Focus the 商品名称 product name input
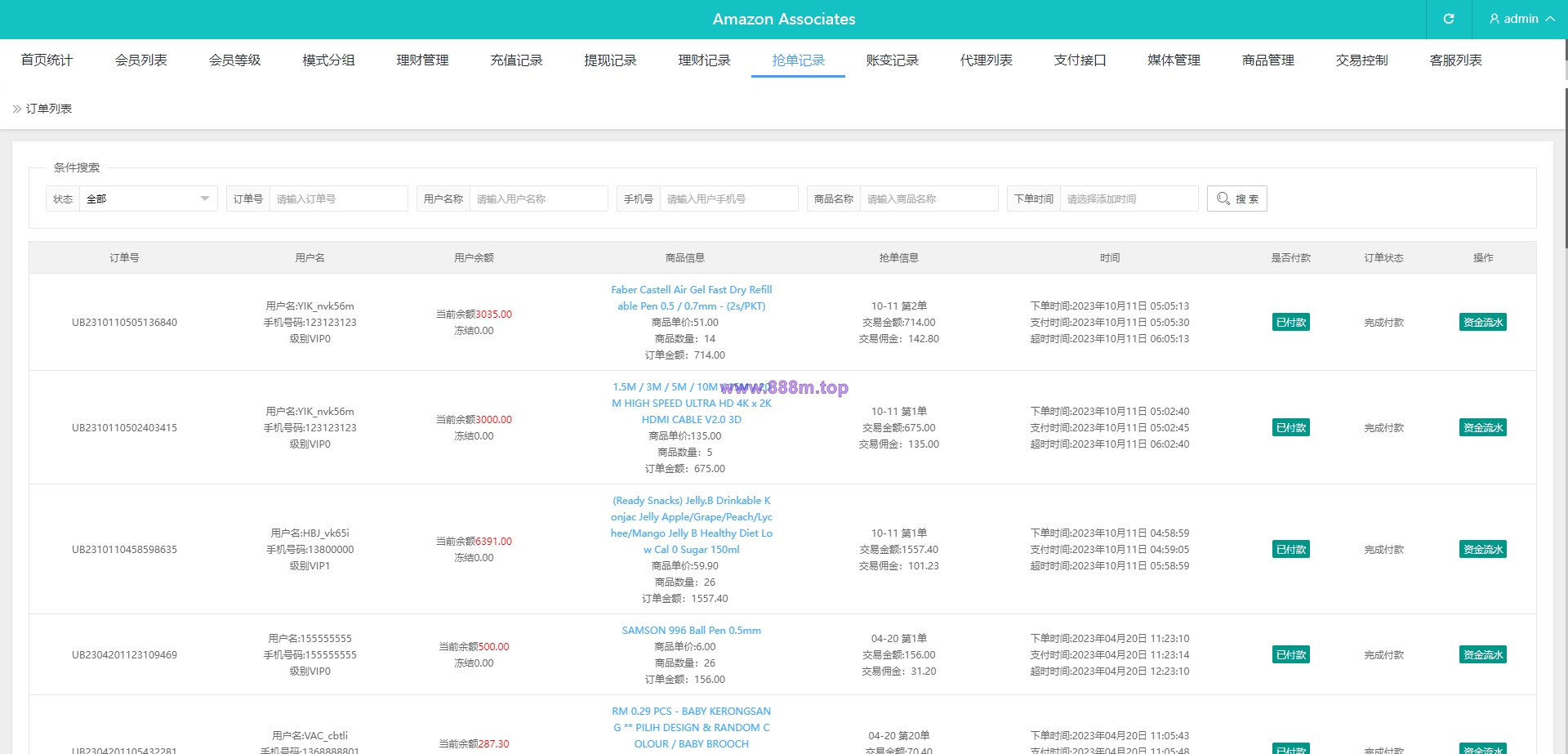 point(929,199)
